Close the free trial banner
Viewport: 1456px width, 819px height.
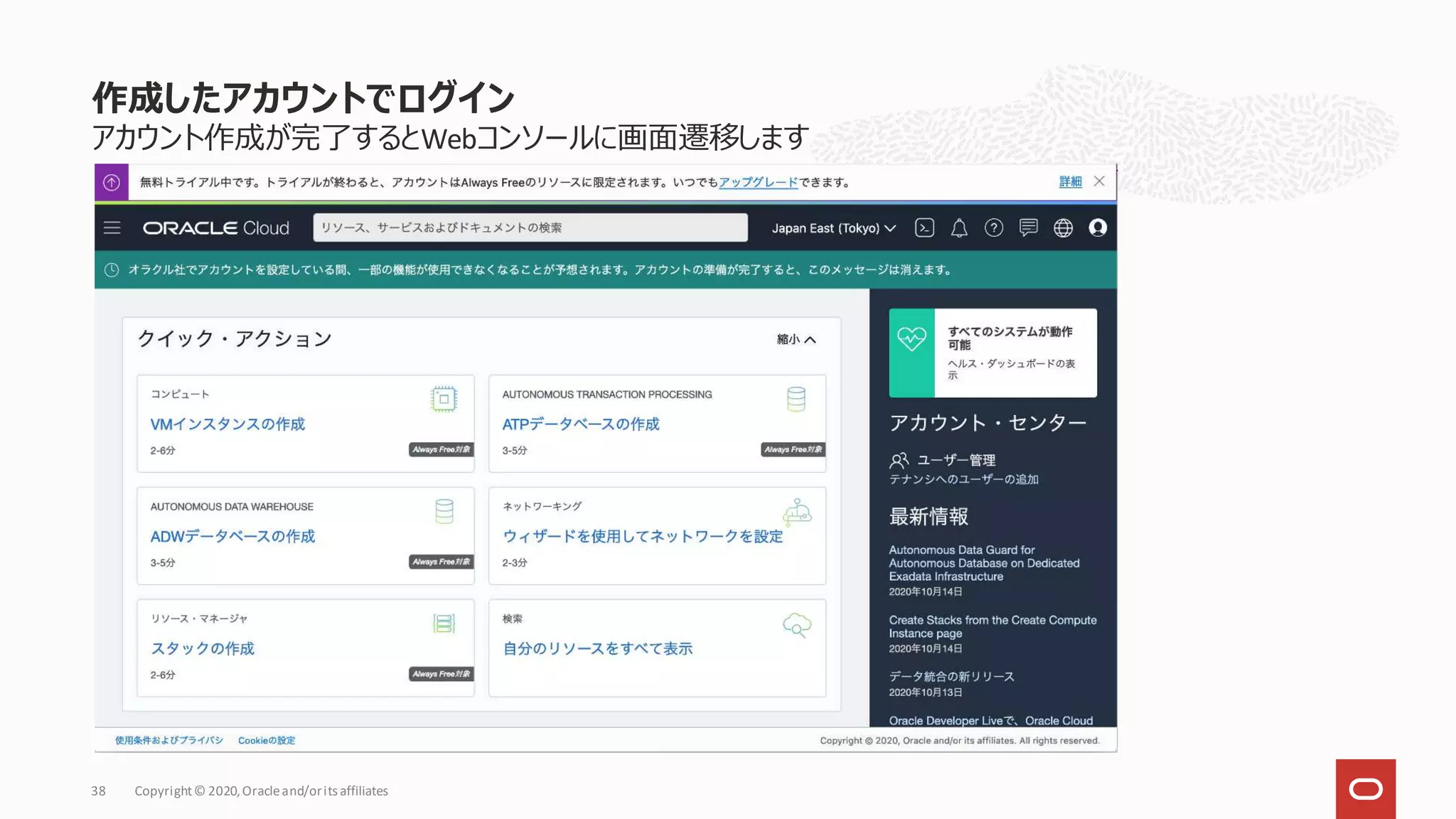pyautogui.click(x=1099, y=181)
